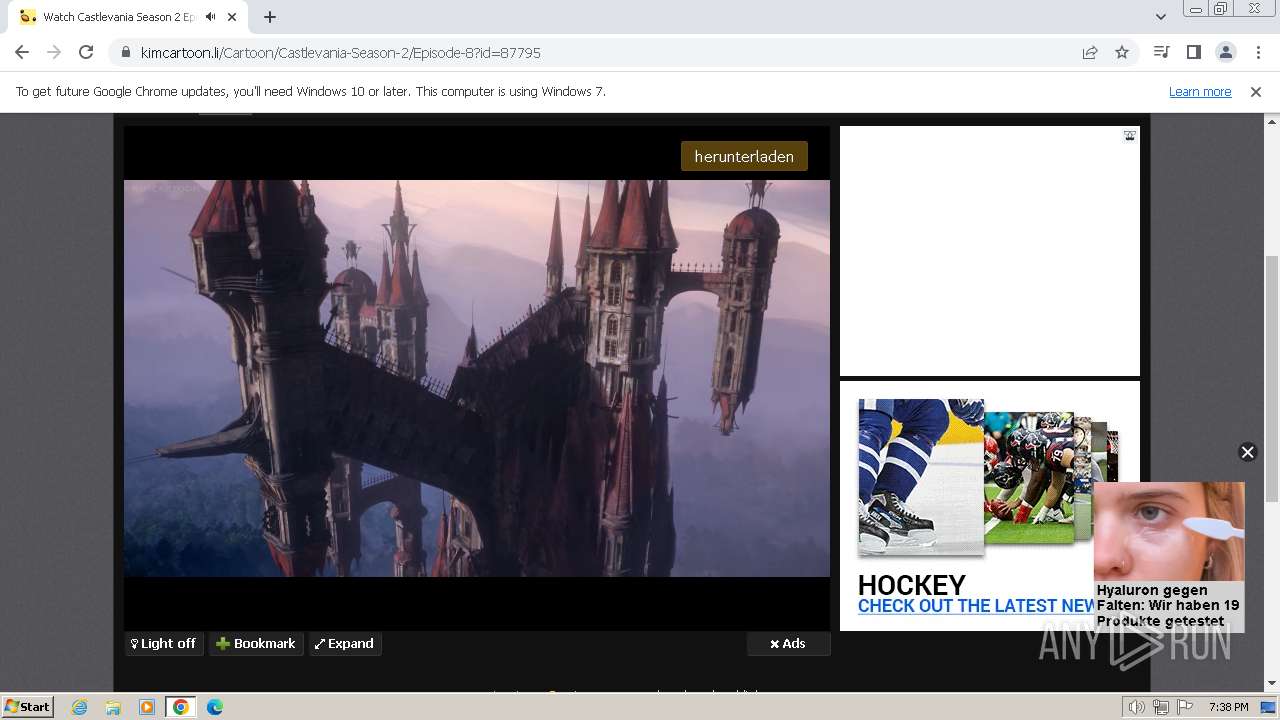Viewport: 1280px width, 720px height.
Task: Go forward to the next page
Action: [54, 52]
